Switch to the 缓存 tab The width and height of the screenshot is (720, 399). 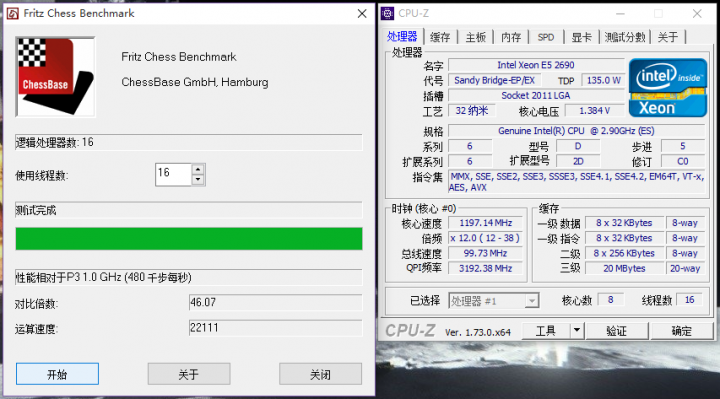pos(440,37)
